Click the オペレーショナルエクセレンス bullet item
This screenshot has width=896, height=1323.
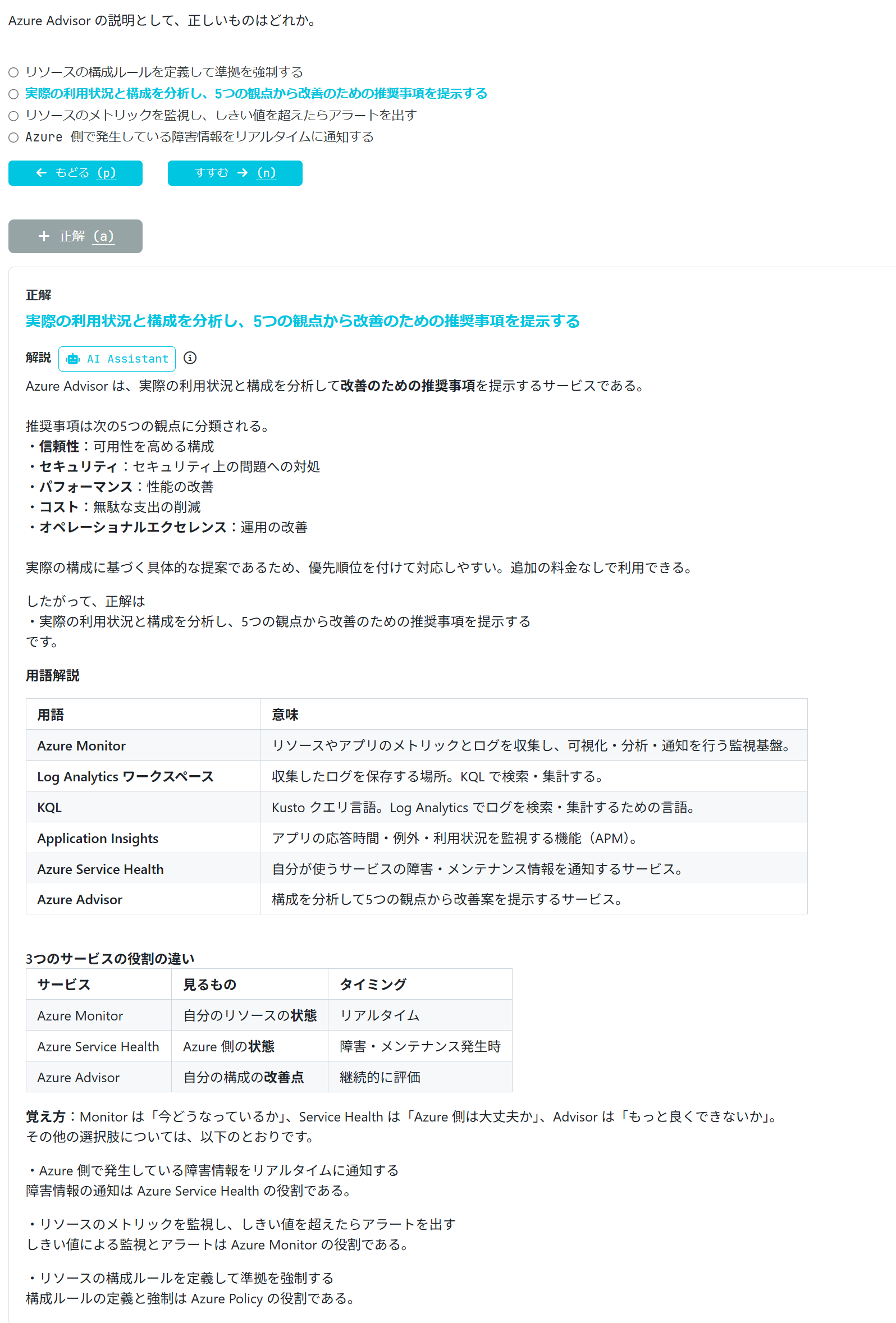[167, 527]
